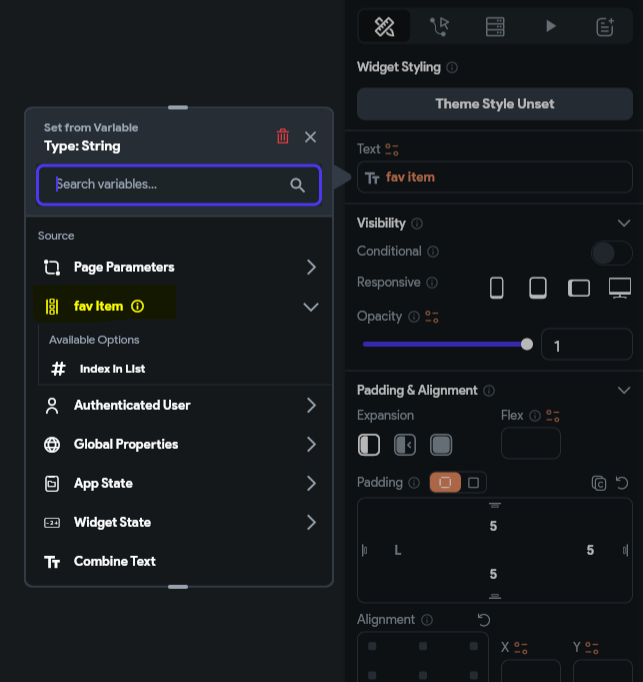Copy padding values with the copy icon
643x682 pixels.
pos(599,483)
